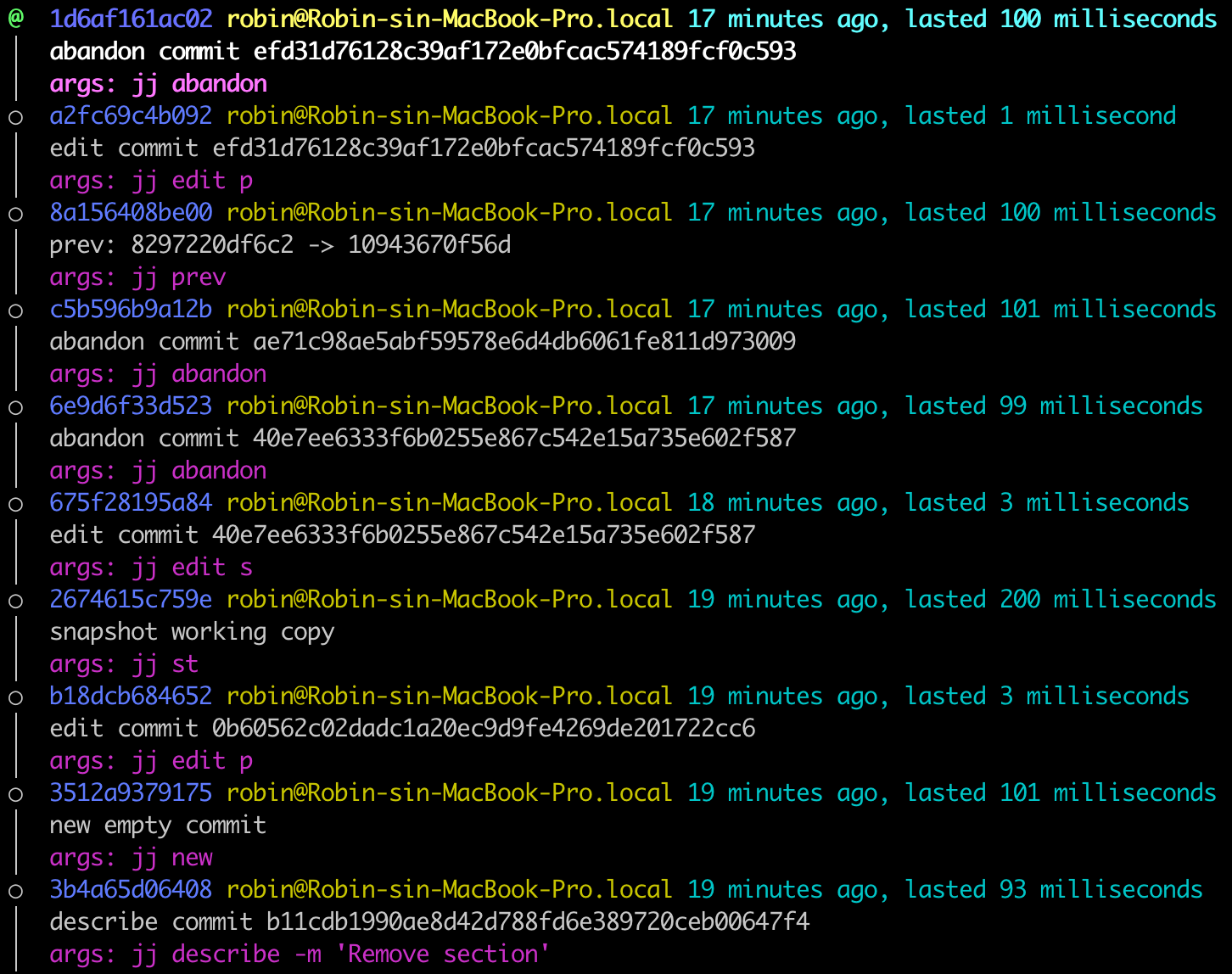Select the circle node next to 2674615c759e
This screenshot has height=974, width=1232.
[x=15, y=600]
